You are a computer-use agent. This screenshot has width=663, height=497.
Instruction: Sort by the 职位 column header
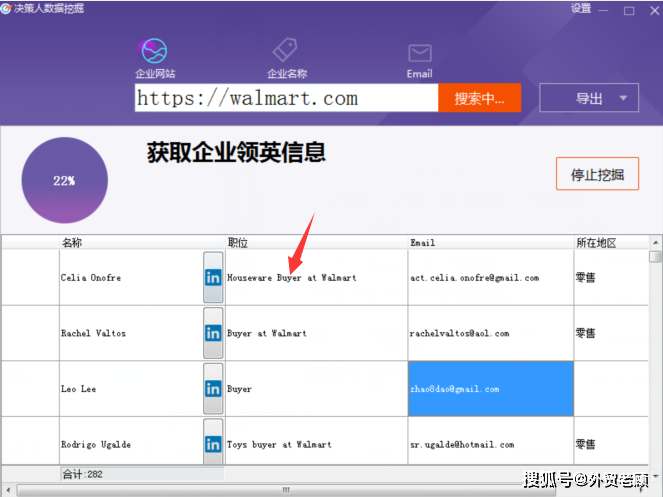tap(316, 243)
